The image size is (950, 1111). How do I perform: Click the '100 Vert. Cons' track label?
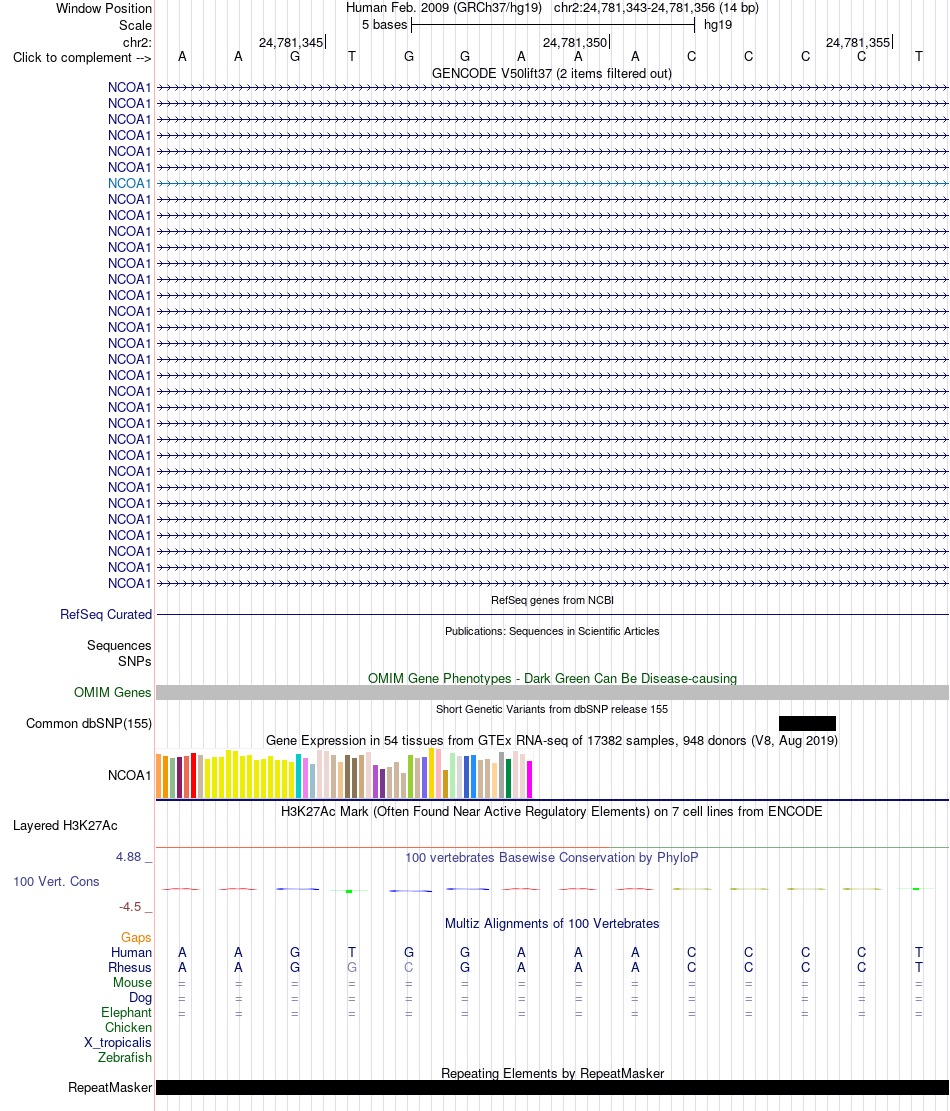click(56, 881)
